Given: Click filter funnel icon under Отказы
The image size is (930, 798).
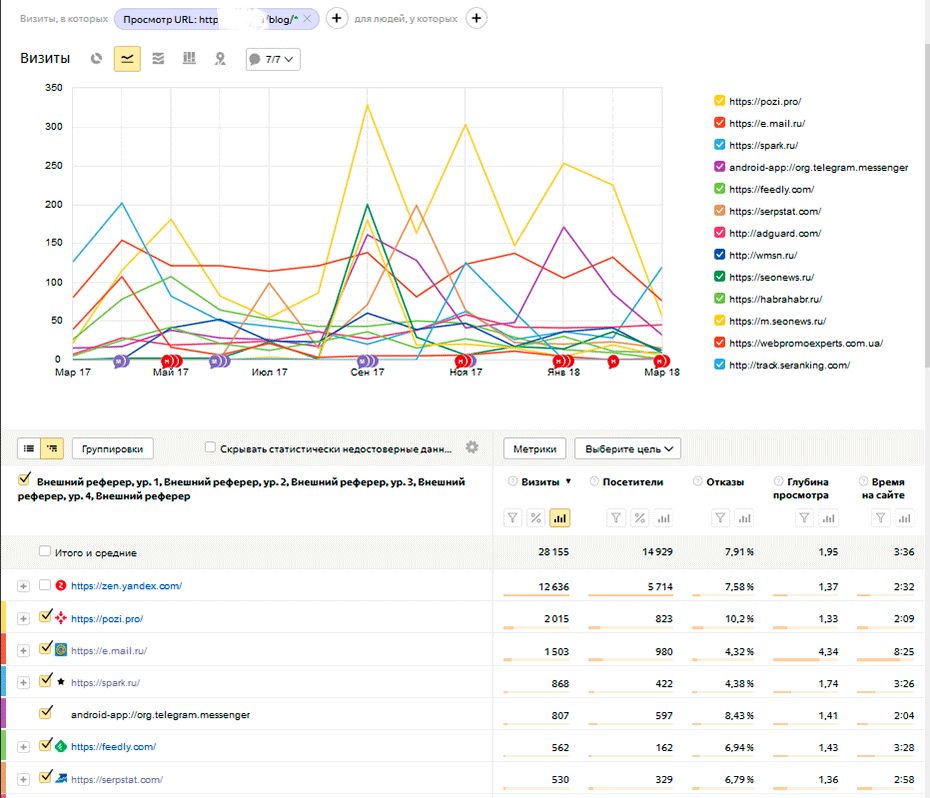Looking at the screenshot, I should coord(720,519).
